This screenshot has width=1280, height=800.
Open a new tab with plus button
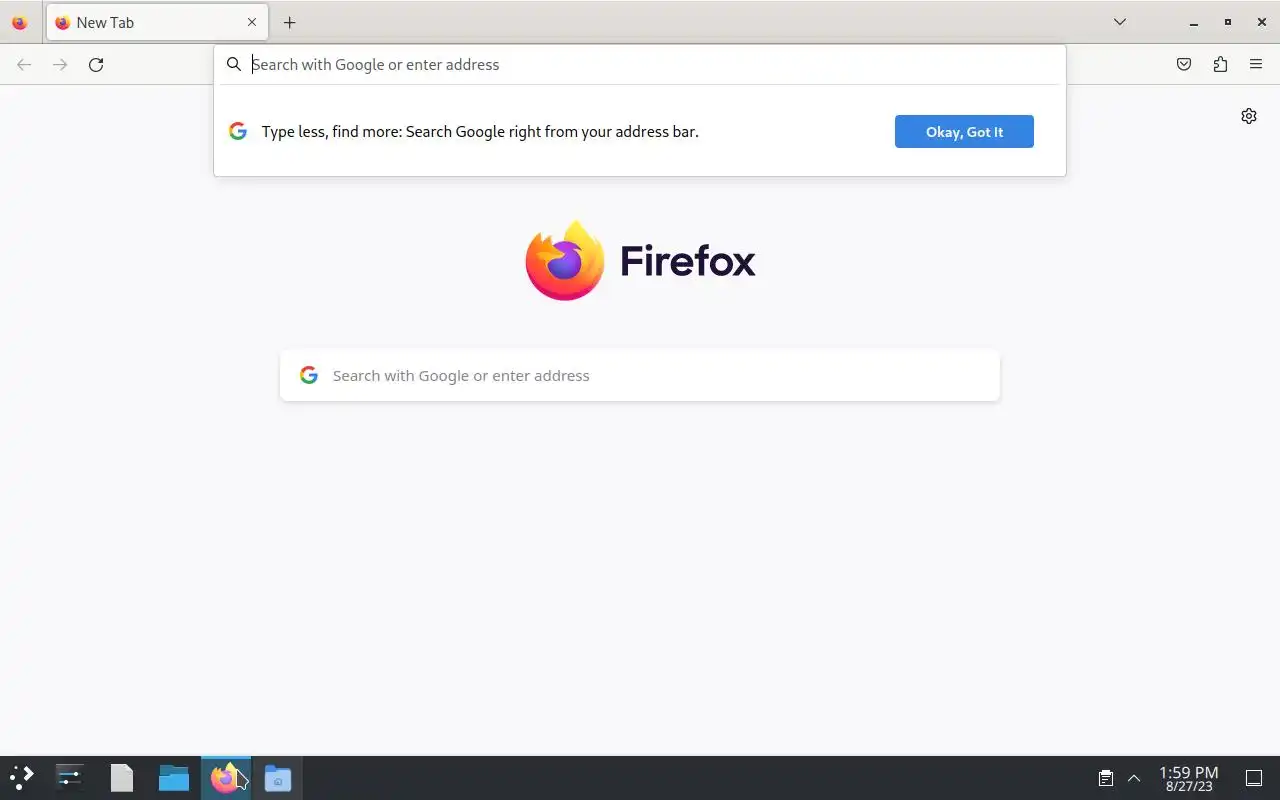(289, 22)
